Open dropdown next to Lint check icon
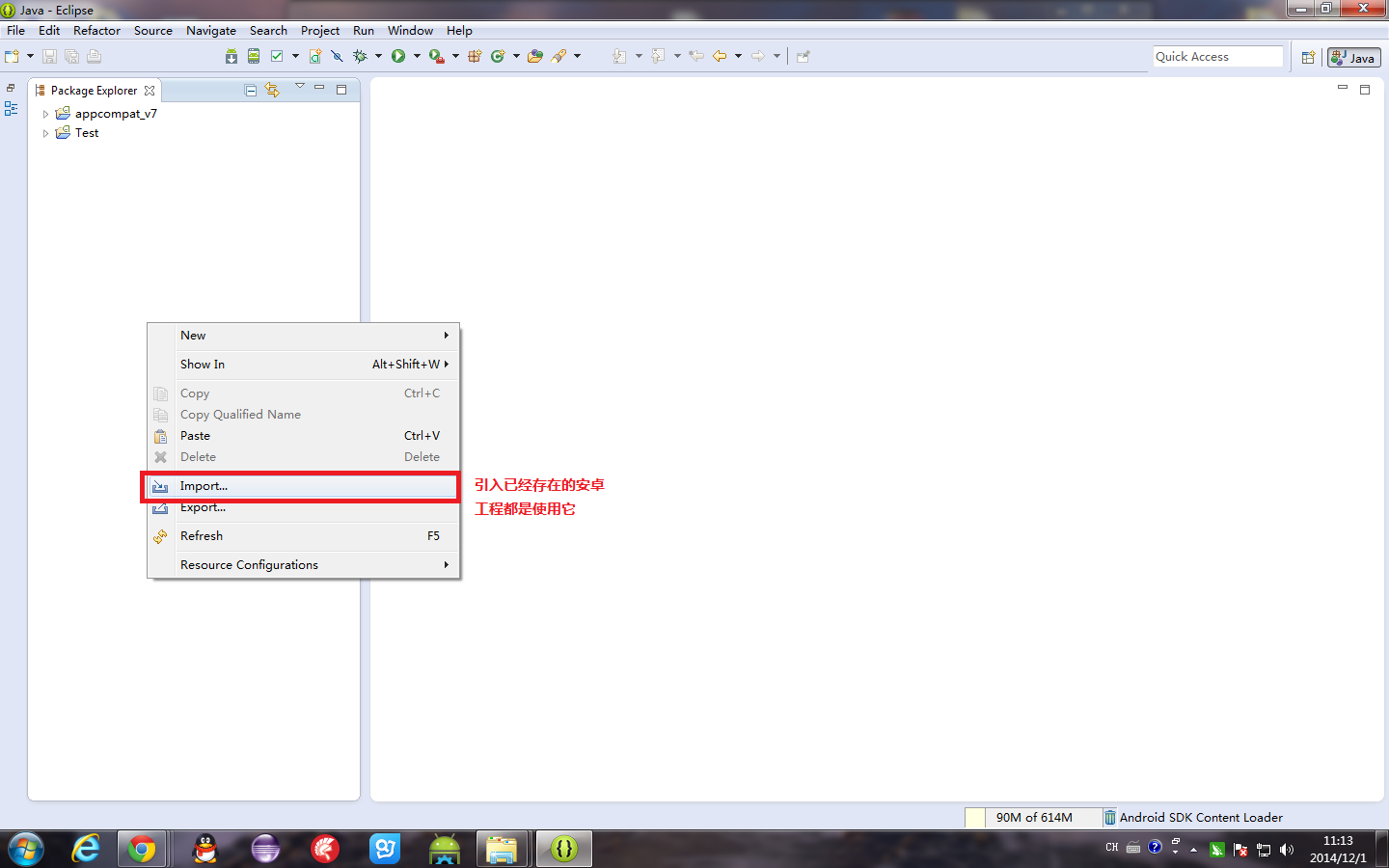This screenshot has height=868, width=1389. pyautogui.click(x=295, y=56)
